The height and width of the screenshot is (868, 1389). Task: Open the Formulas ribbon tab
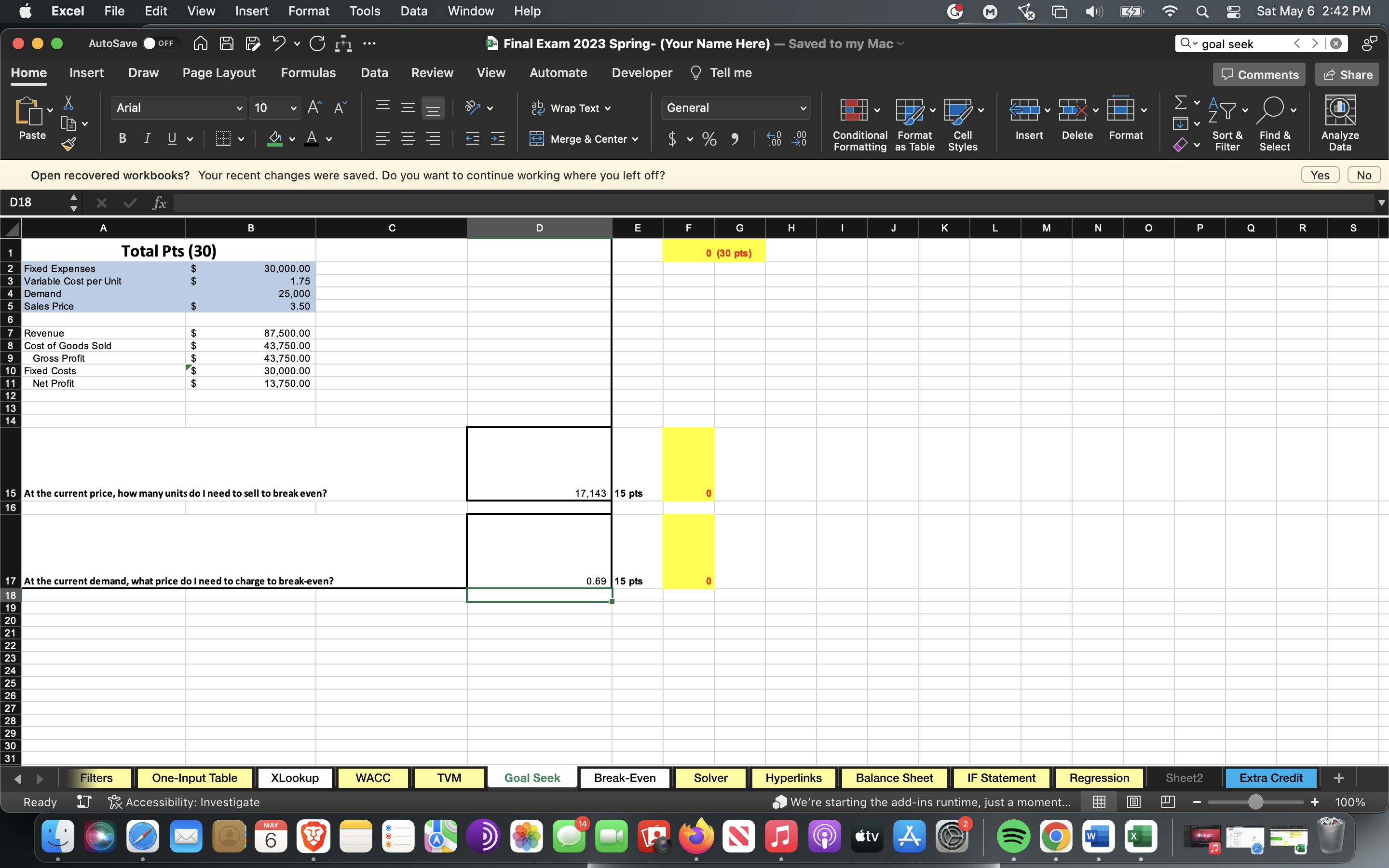308,73
